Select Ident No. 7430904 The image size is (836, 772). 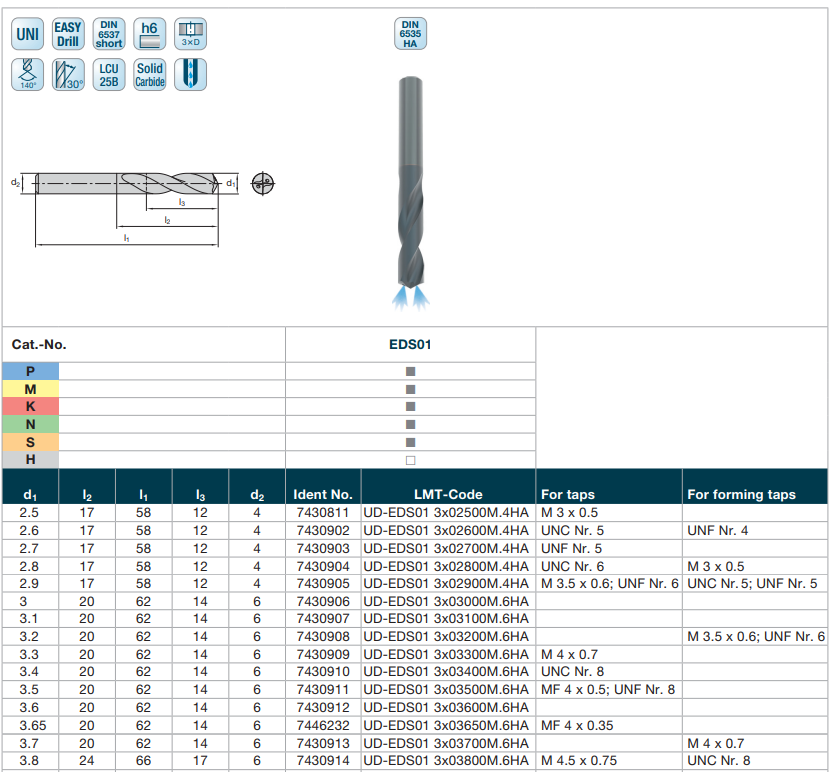pyautogui.click(x=323, y=566)
